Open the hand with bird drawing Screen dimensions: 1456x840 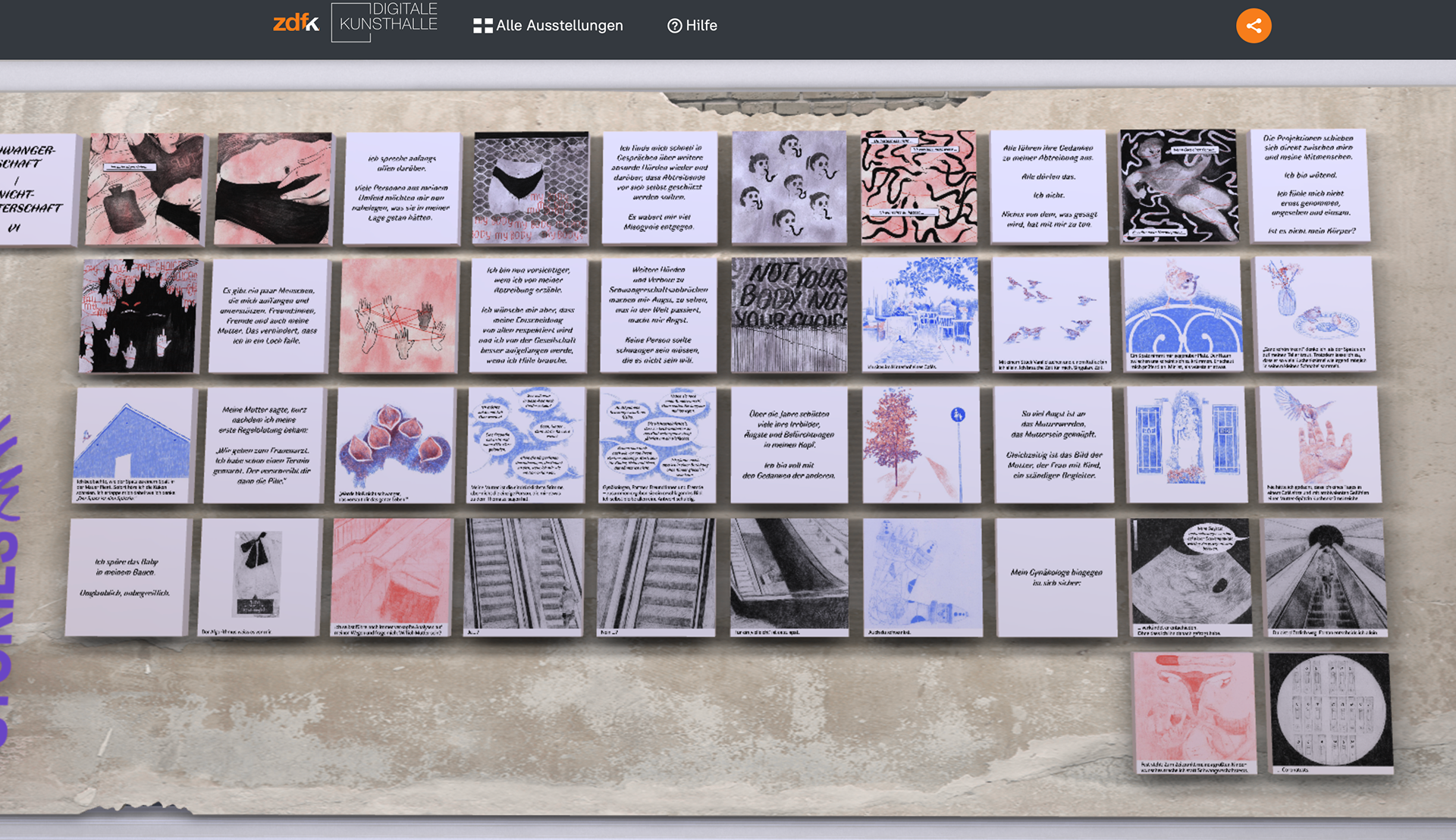coord(1319,445)
